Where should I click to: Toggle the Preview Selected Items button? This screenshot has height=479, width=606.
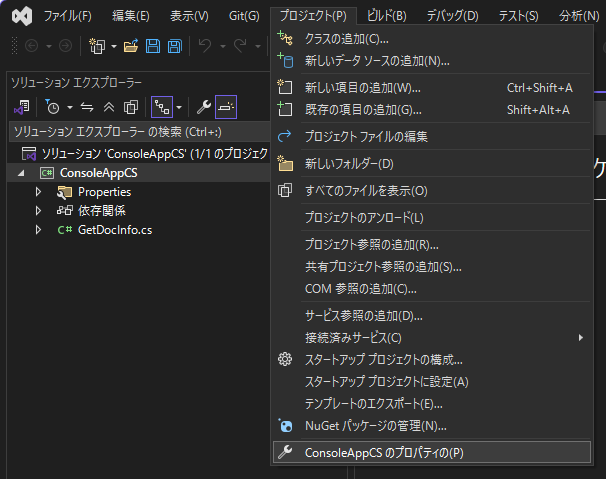[x=226, y=107]
